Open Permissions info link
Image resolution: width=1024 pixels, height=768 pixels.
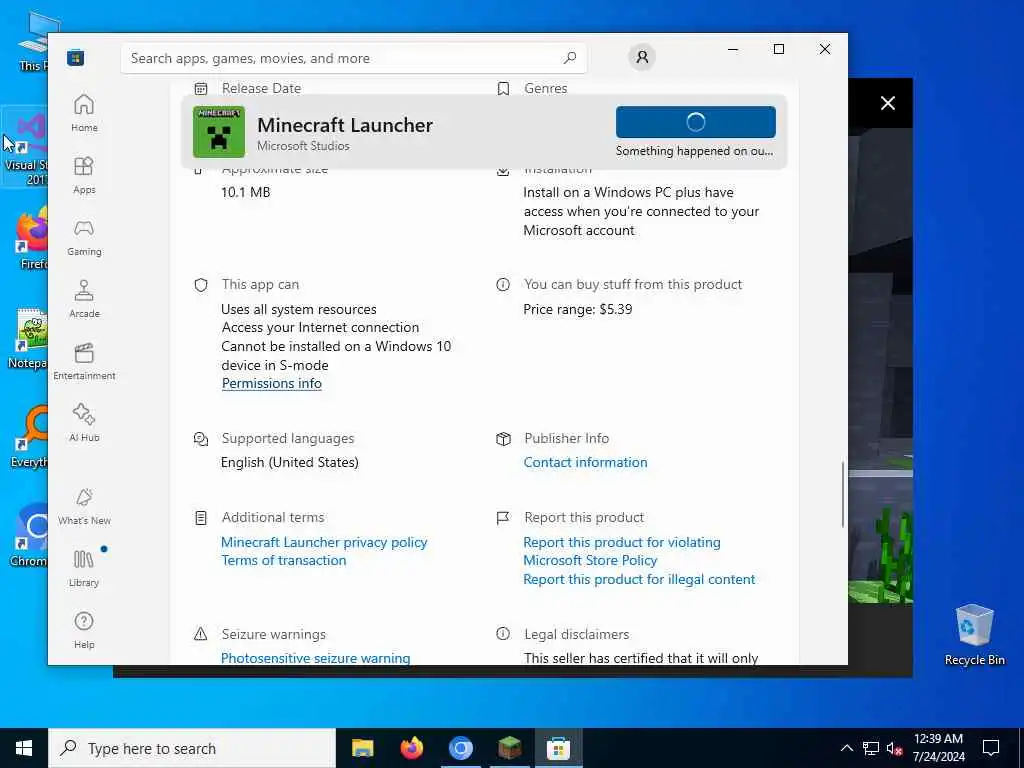272,383
